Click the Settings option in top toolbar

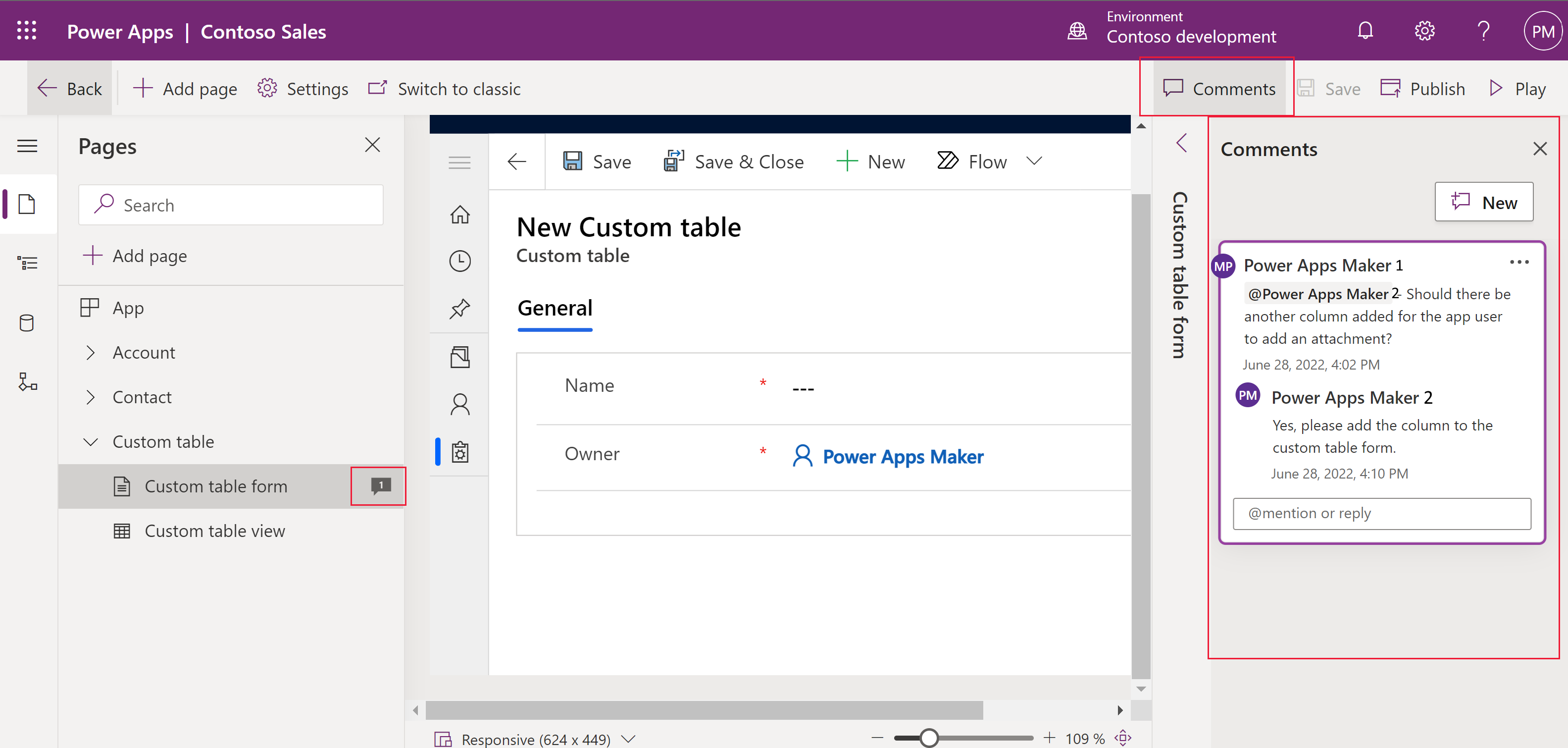point(304,89)
